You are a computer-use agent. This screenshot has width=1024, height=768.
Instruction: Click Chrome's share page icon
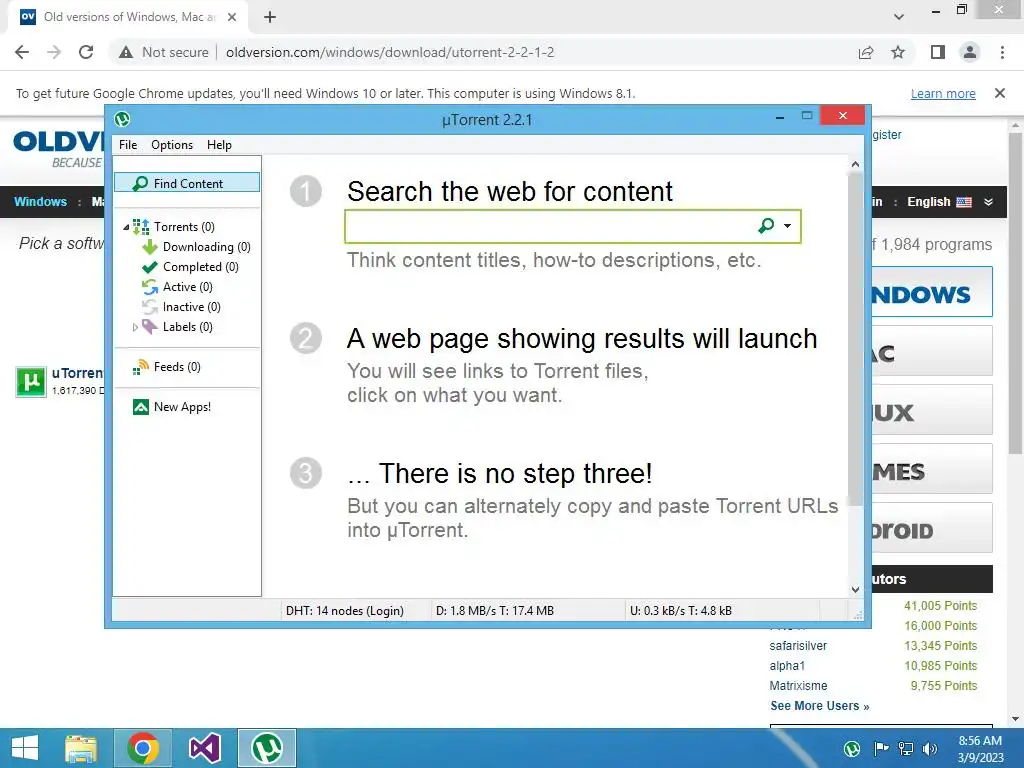pos(866,52)
